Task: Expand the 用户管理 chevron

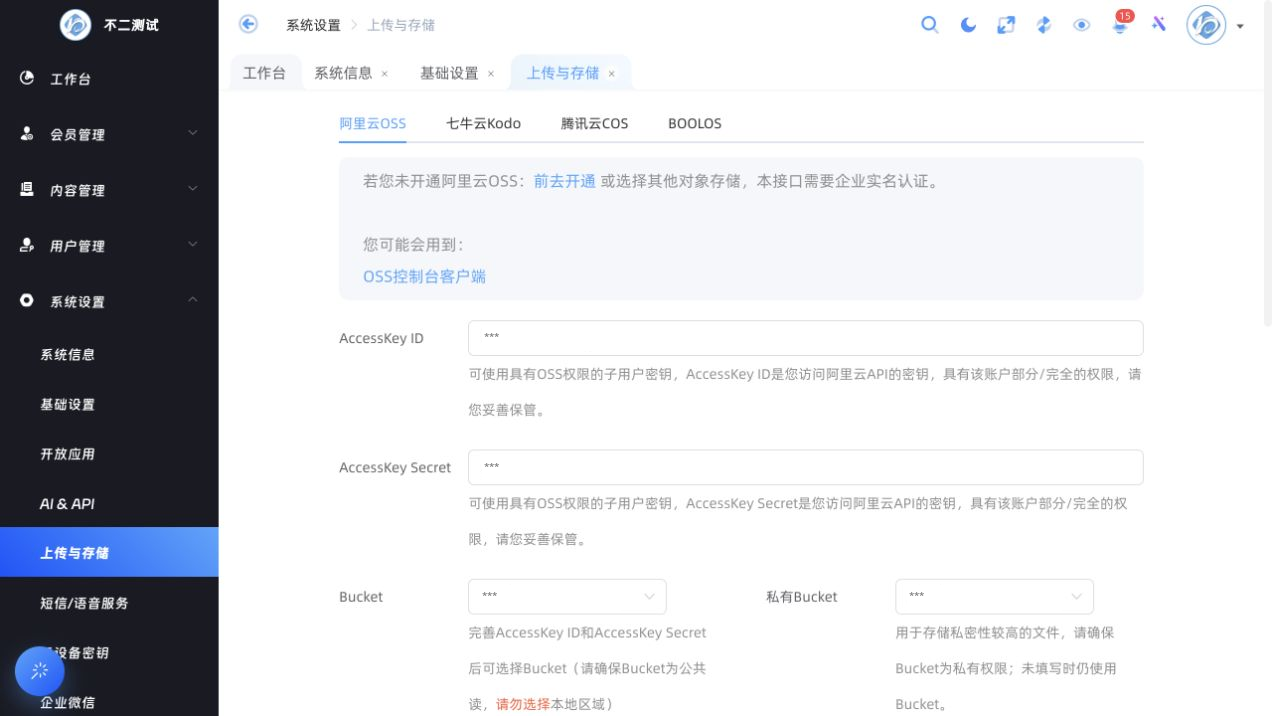Action: coord(193,244)
